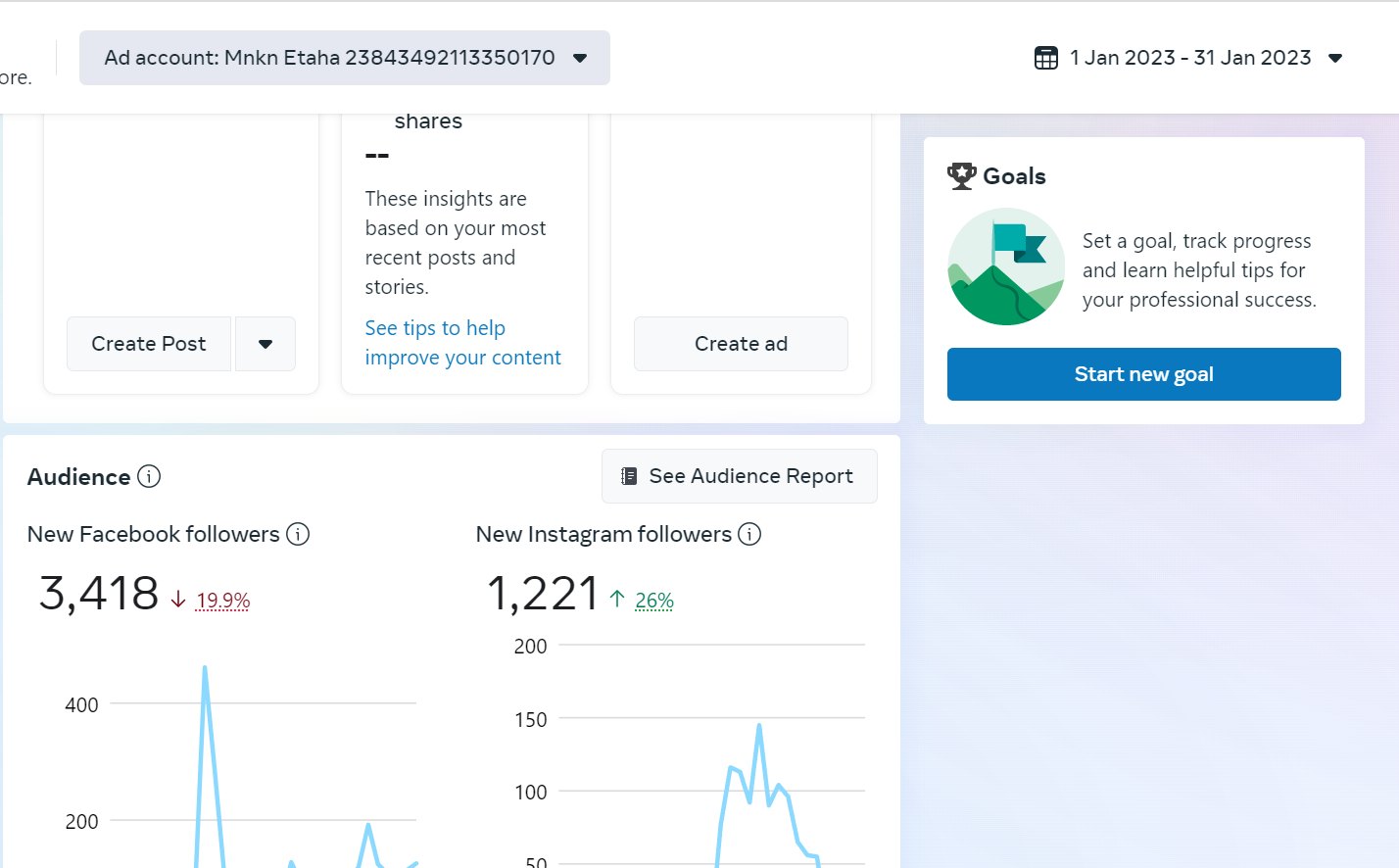
Task: Open the date range dropdown arrow
Action: tap(1334, 58)
